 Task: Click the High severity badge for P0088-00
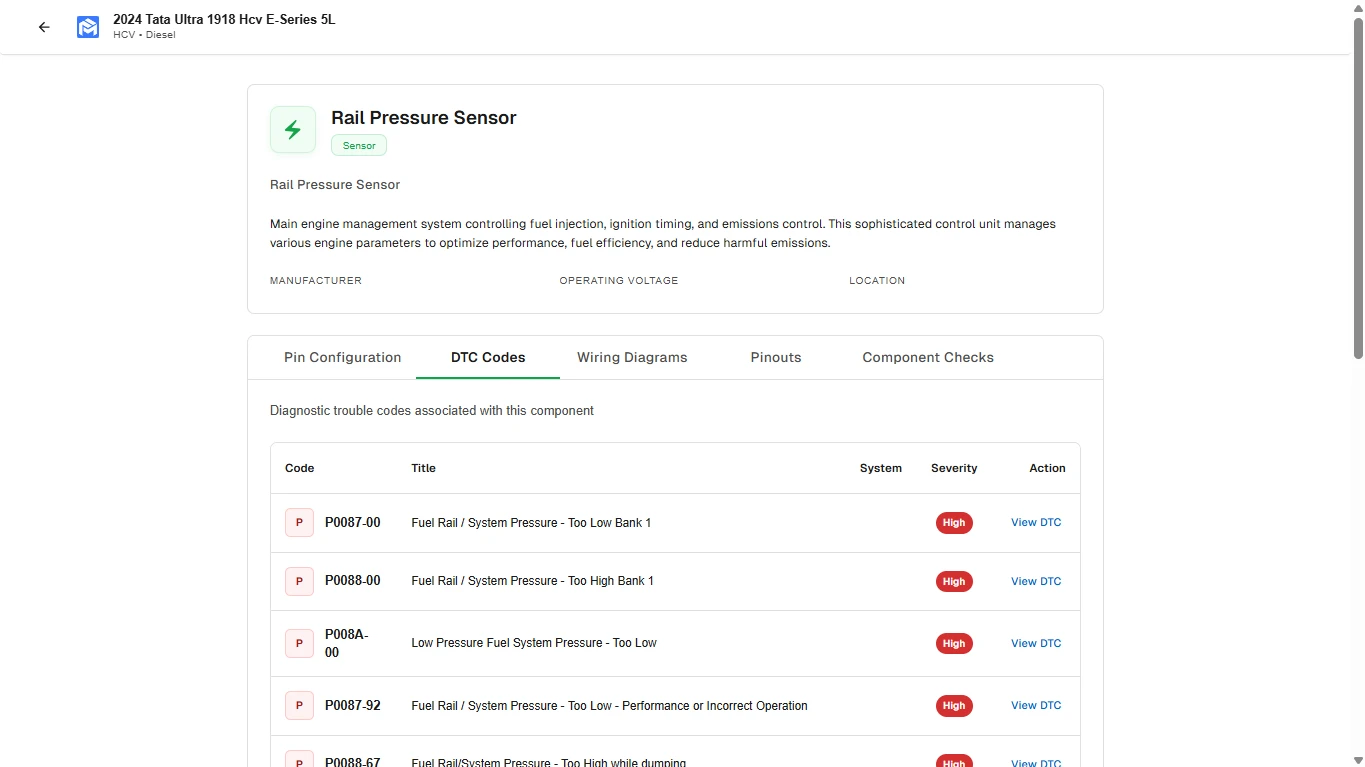(954, 581)
